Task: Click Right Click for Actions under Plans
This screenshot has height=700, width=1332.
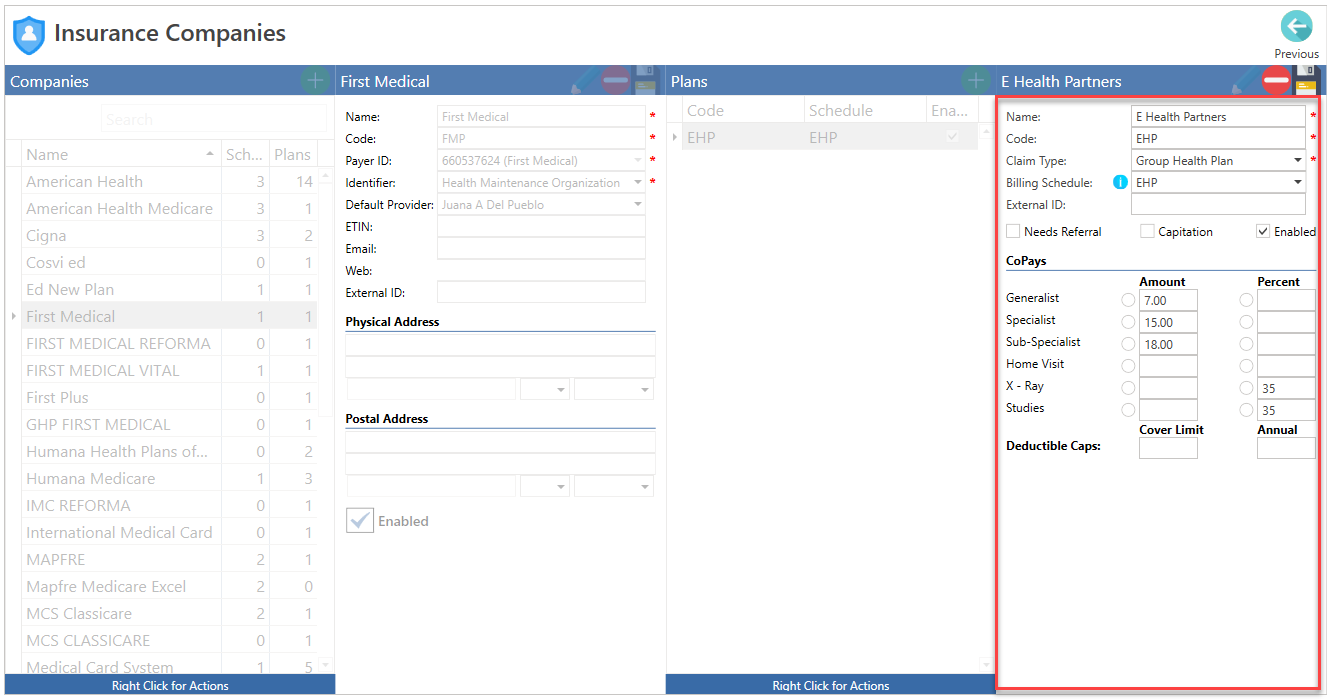Action: click(830, 686)
